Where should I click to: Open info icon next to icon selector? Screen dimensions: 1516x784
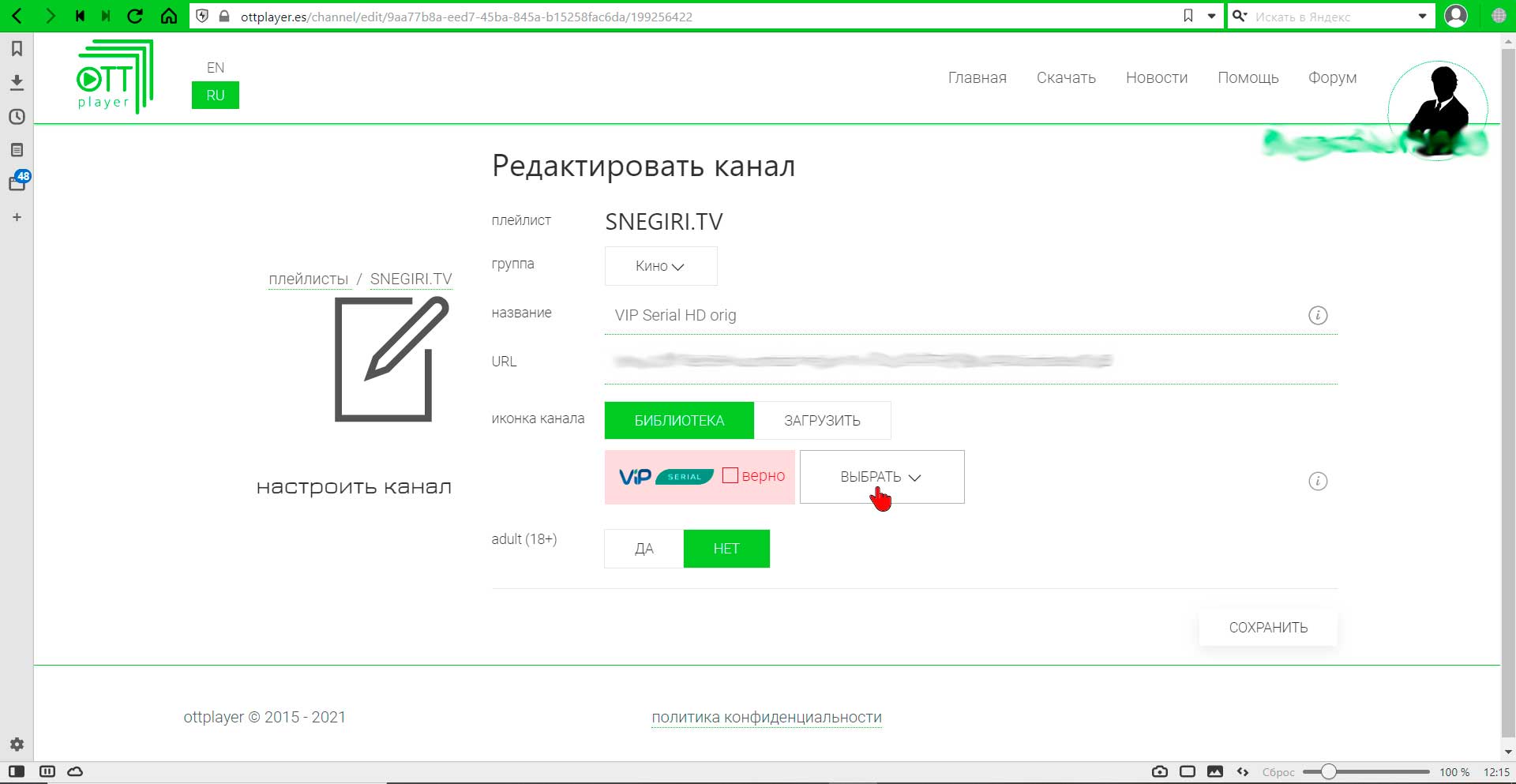1318,481
